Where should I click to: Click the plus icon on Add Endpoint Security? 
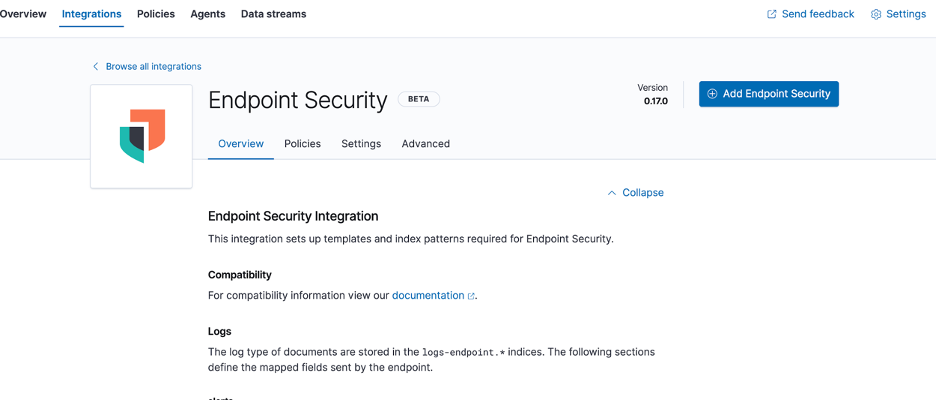click(x=712, y=94)
